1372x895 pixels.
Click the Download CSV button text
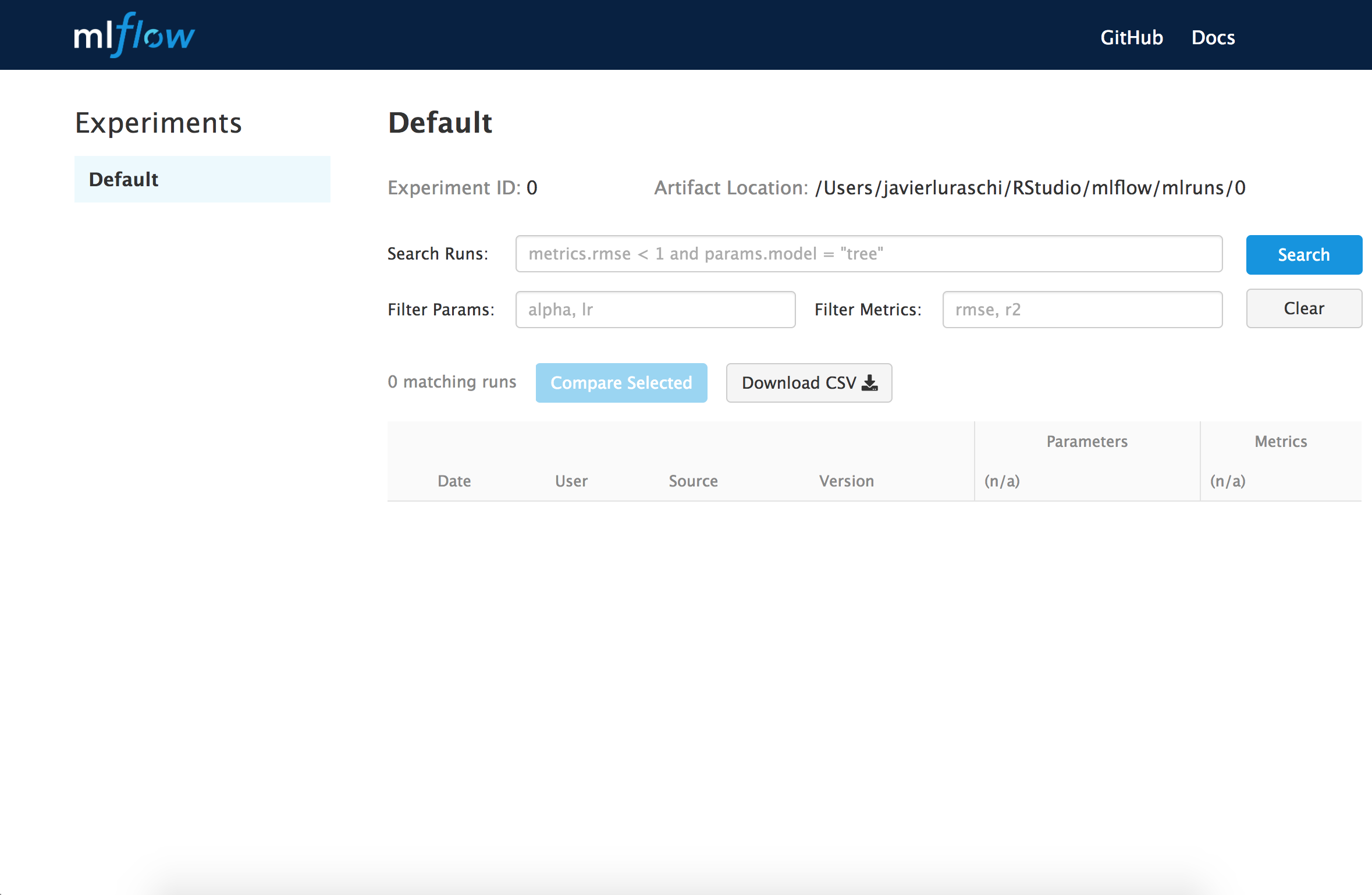click(x=798, y=383)
